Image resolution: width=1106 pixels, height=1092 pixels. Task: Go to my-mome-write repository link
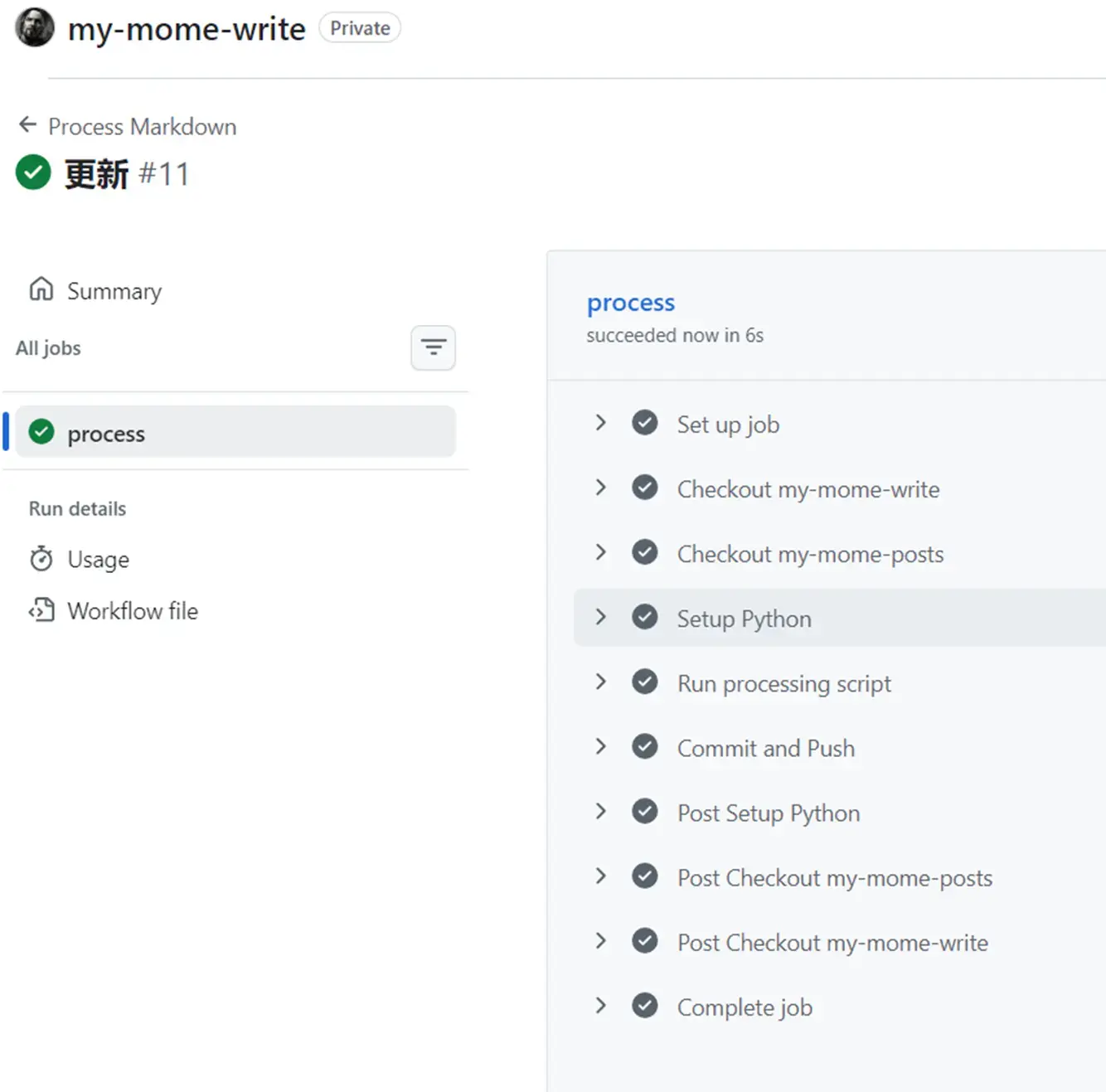187,29
